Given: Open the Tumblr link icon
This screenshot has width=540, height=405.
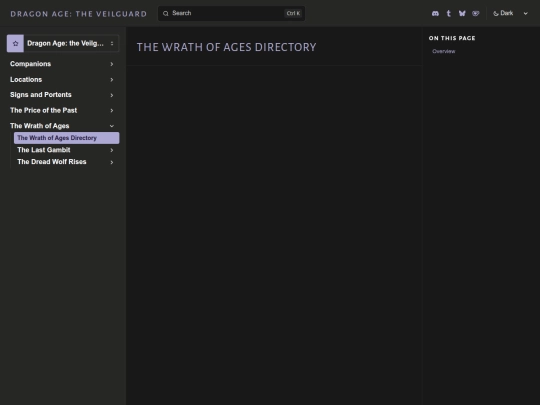Looking at the screenshot, I should tap(449, 13).
